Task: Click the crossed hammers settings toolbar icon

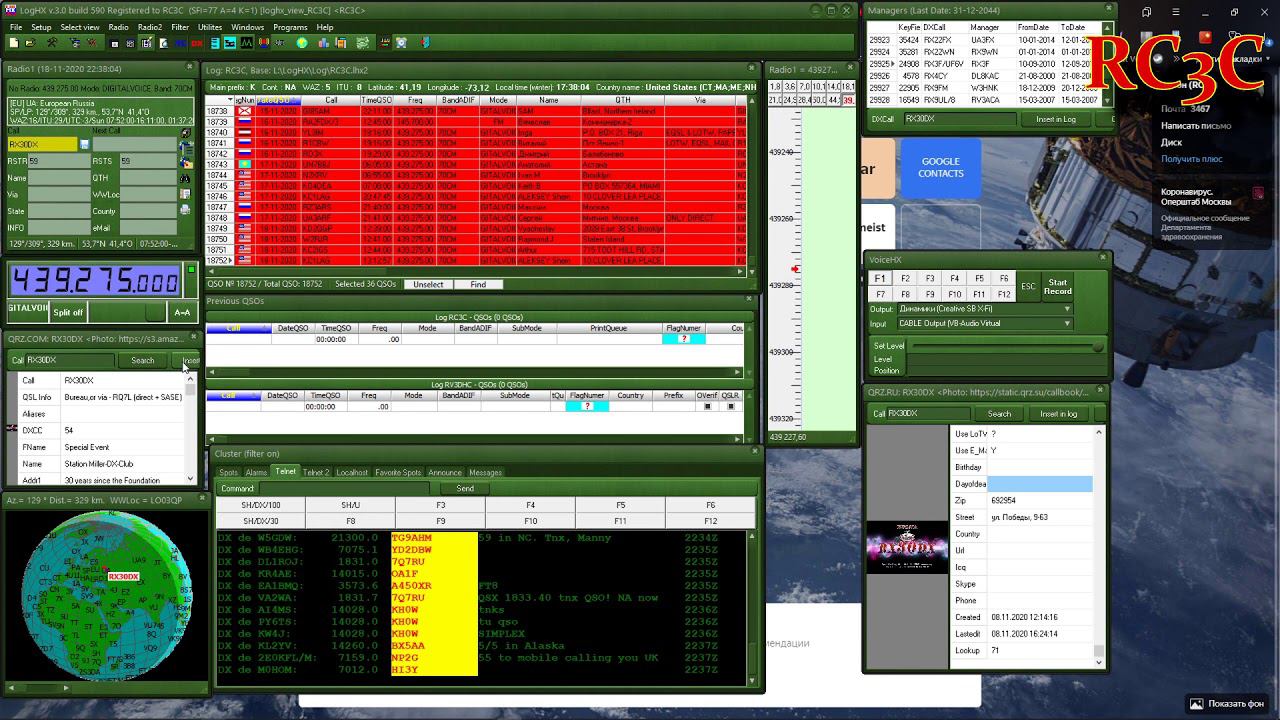Action: (x=52, y=43)
